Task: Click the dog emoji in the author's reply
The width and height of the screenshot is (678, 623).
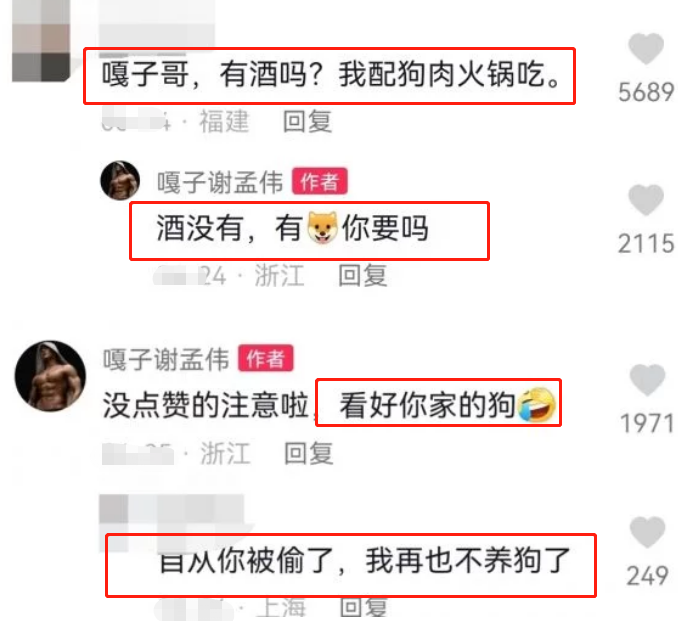Action: (322, 228)
